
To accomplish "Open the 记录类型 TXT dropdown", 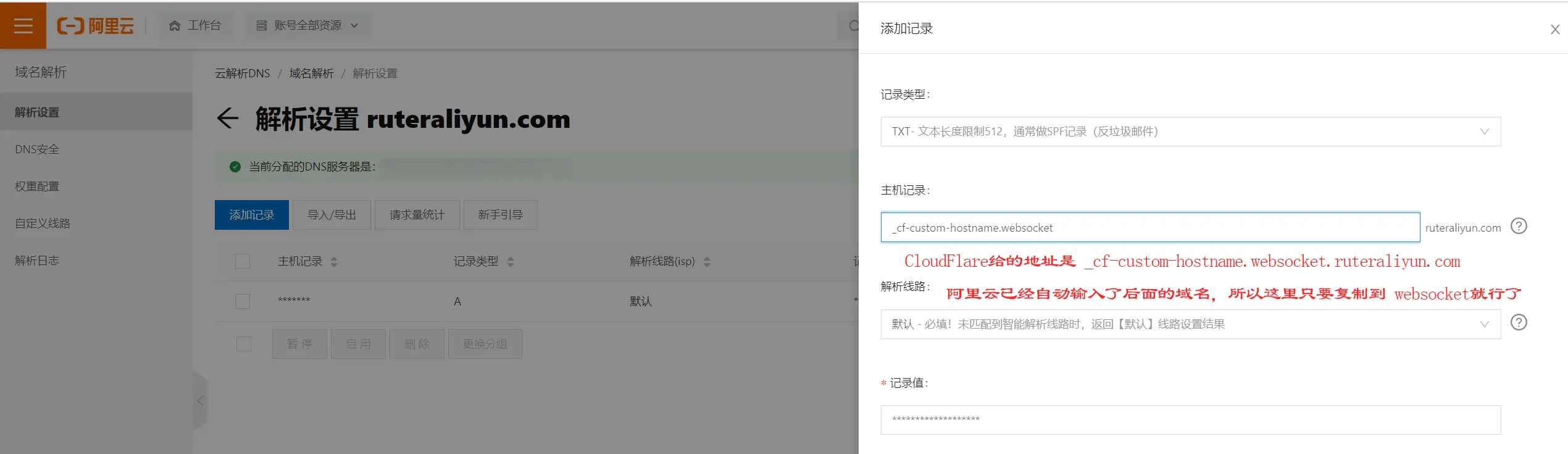I will click(x=1190, y=132).
